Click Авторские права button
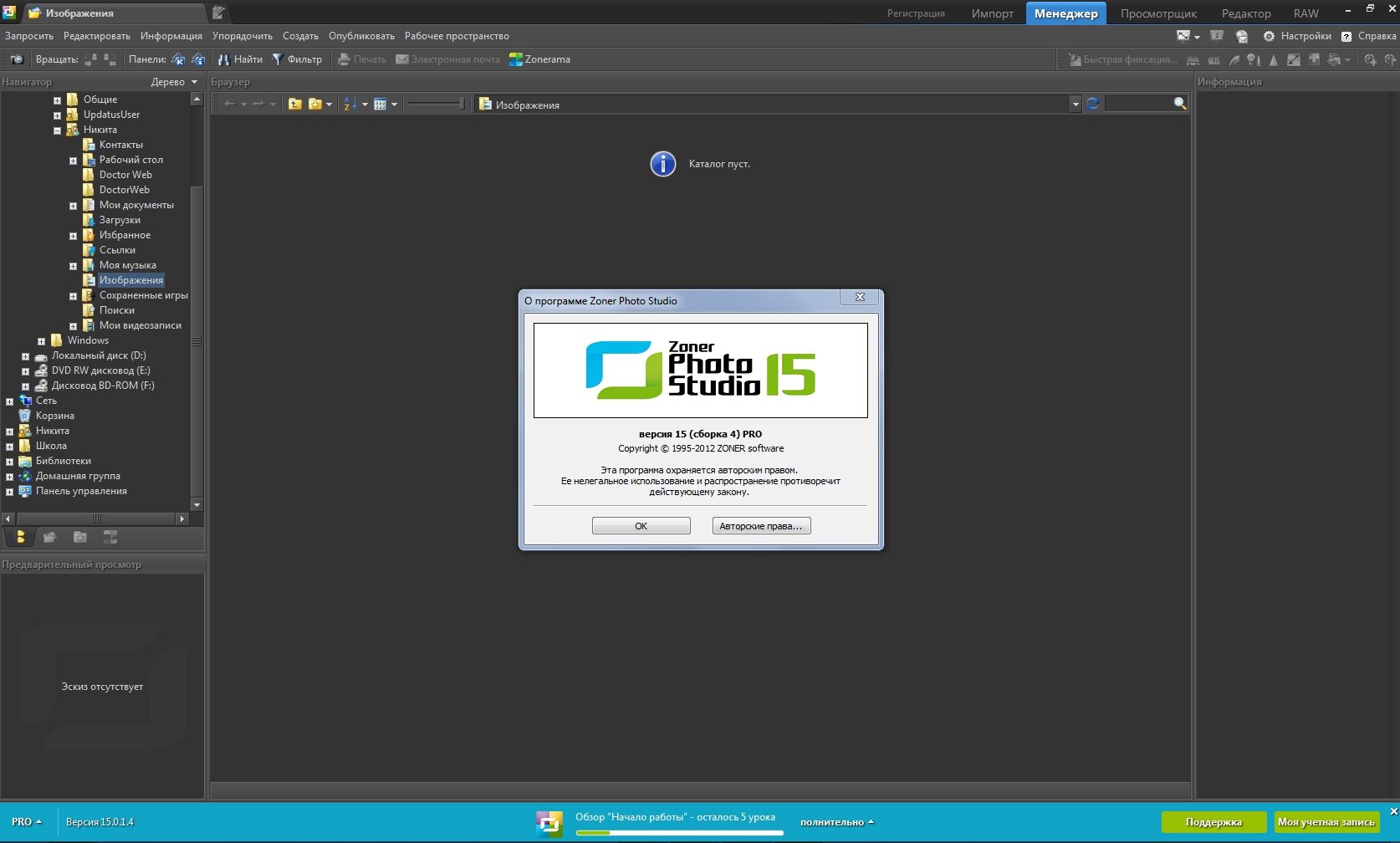The height and width of the screenshot is (843, 1400). [x=761, y=526]
